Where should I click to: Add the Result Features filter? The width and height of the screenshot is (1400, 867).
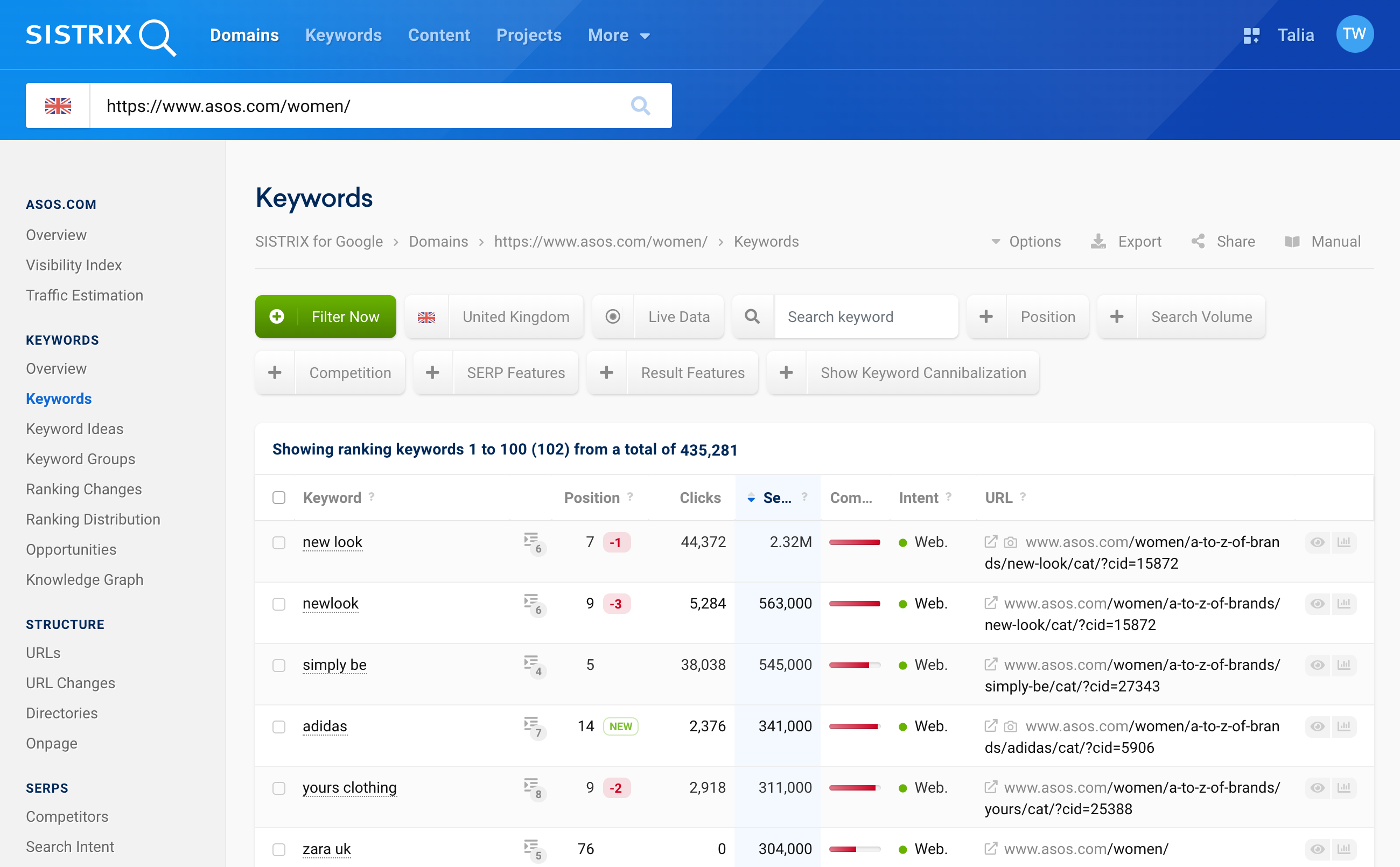coord(673,373)
